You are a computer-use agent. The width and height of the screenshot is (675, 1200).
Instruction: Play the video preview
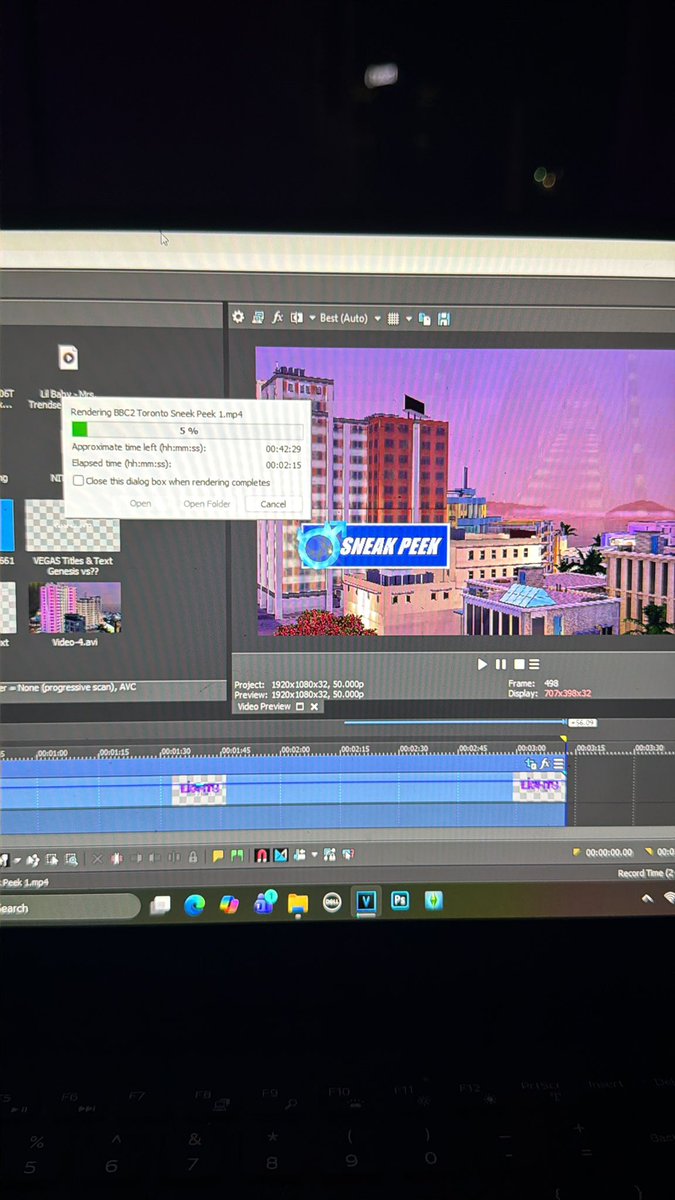483,664
